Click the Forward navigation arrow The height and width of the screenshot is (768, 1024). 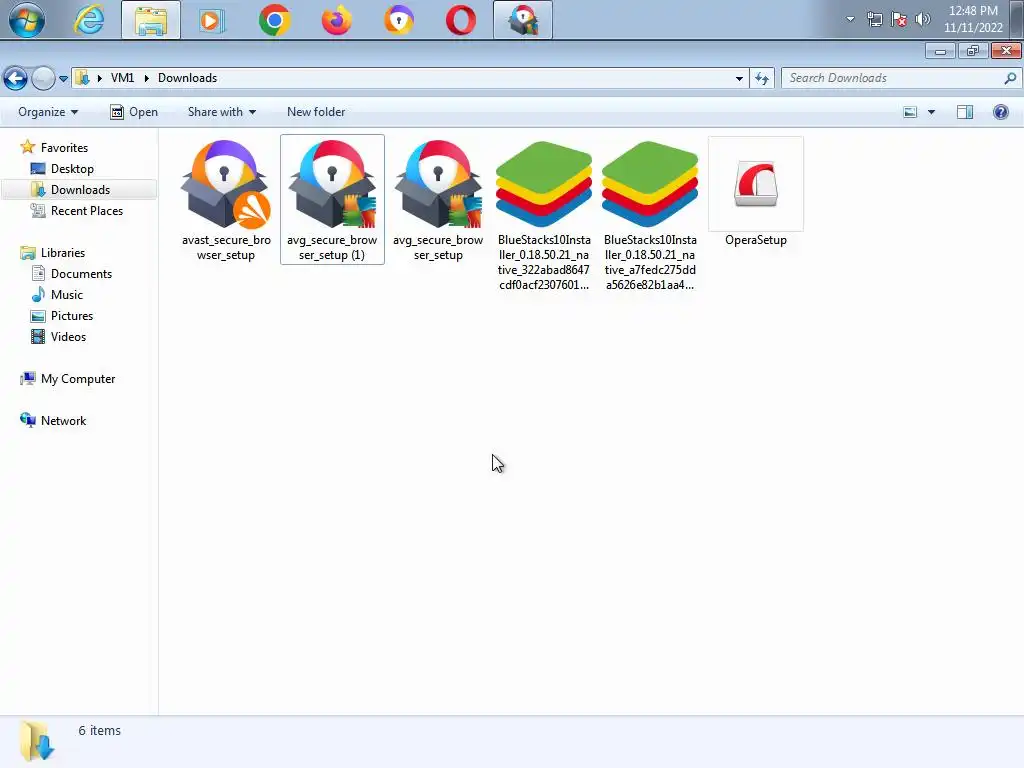43,78
